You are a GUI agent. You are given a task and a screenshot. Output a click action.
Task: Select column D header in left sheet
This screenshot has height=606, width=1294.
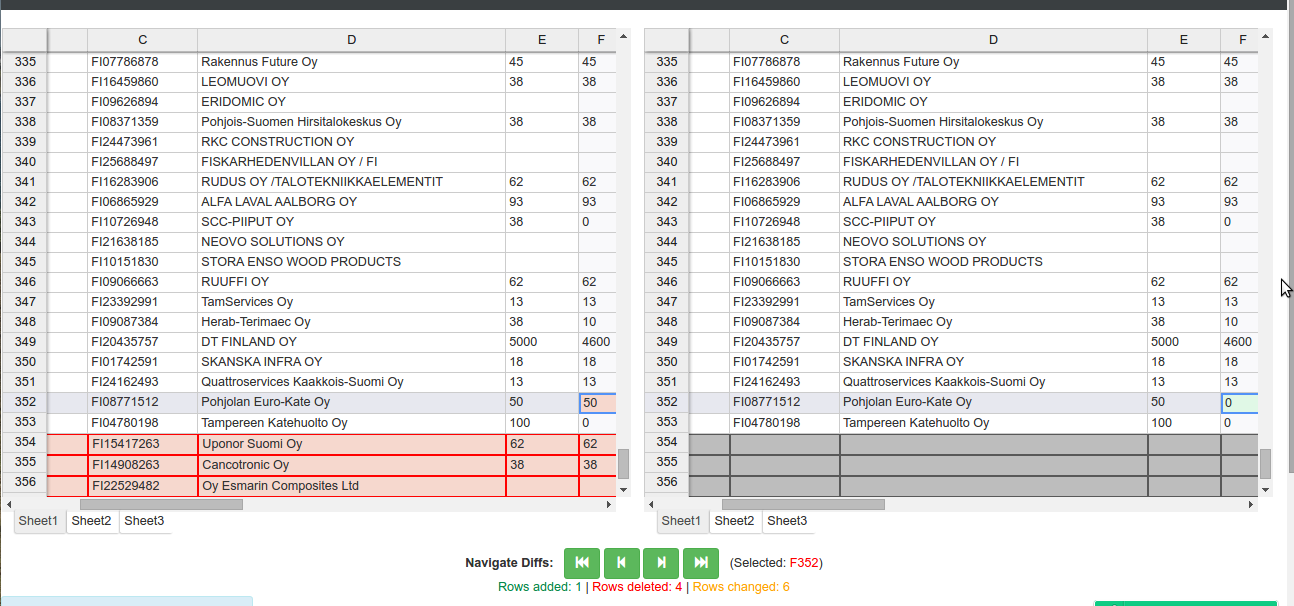[x=352, y=40]
